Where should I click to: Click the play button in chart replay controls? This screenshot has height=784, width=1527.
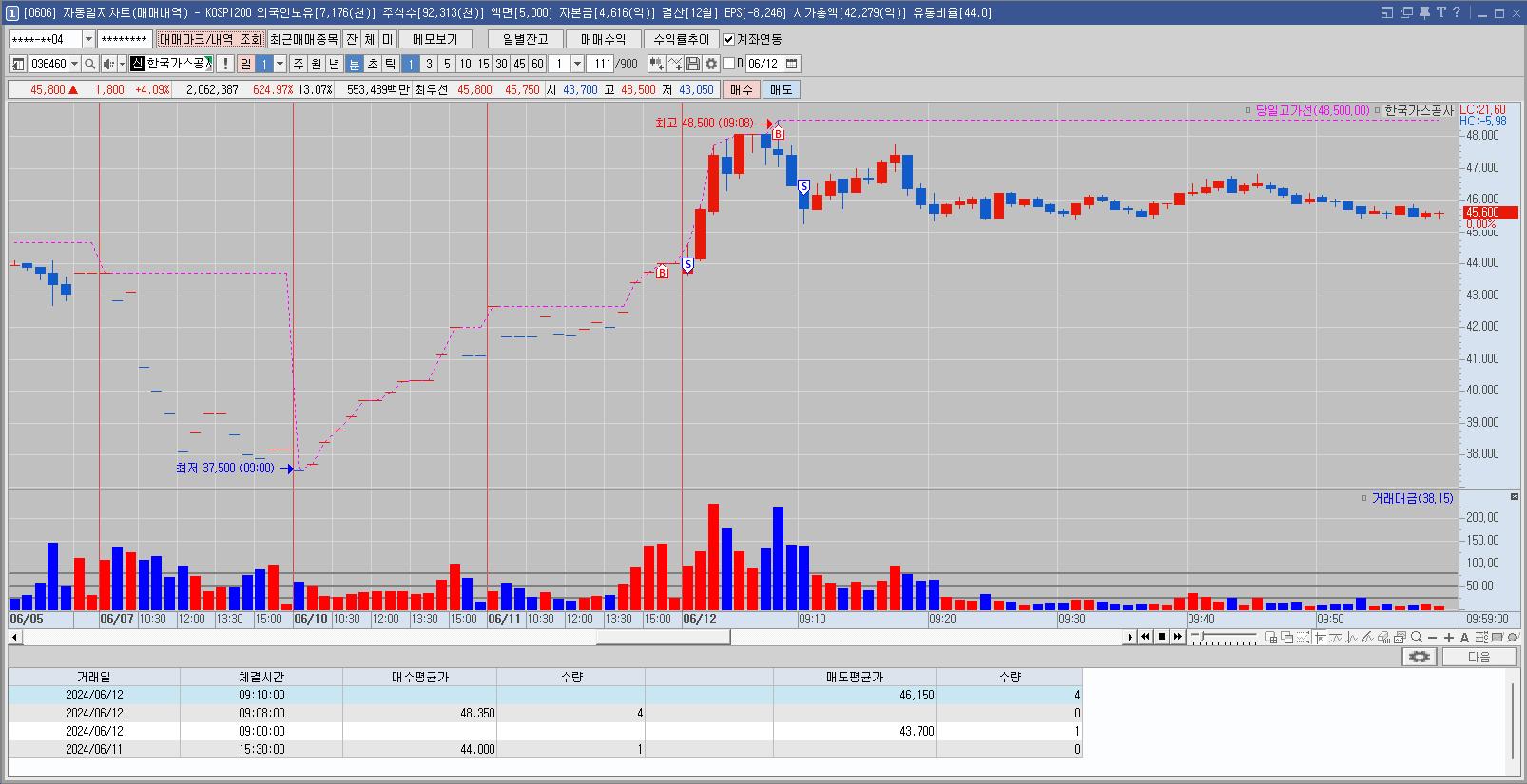point(1131,637)
